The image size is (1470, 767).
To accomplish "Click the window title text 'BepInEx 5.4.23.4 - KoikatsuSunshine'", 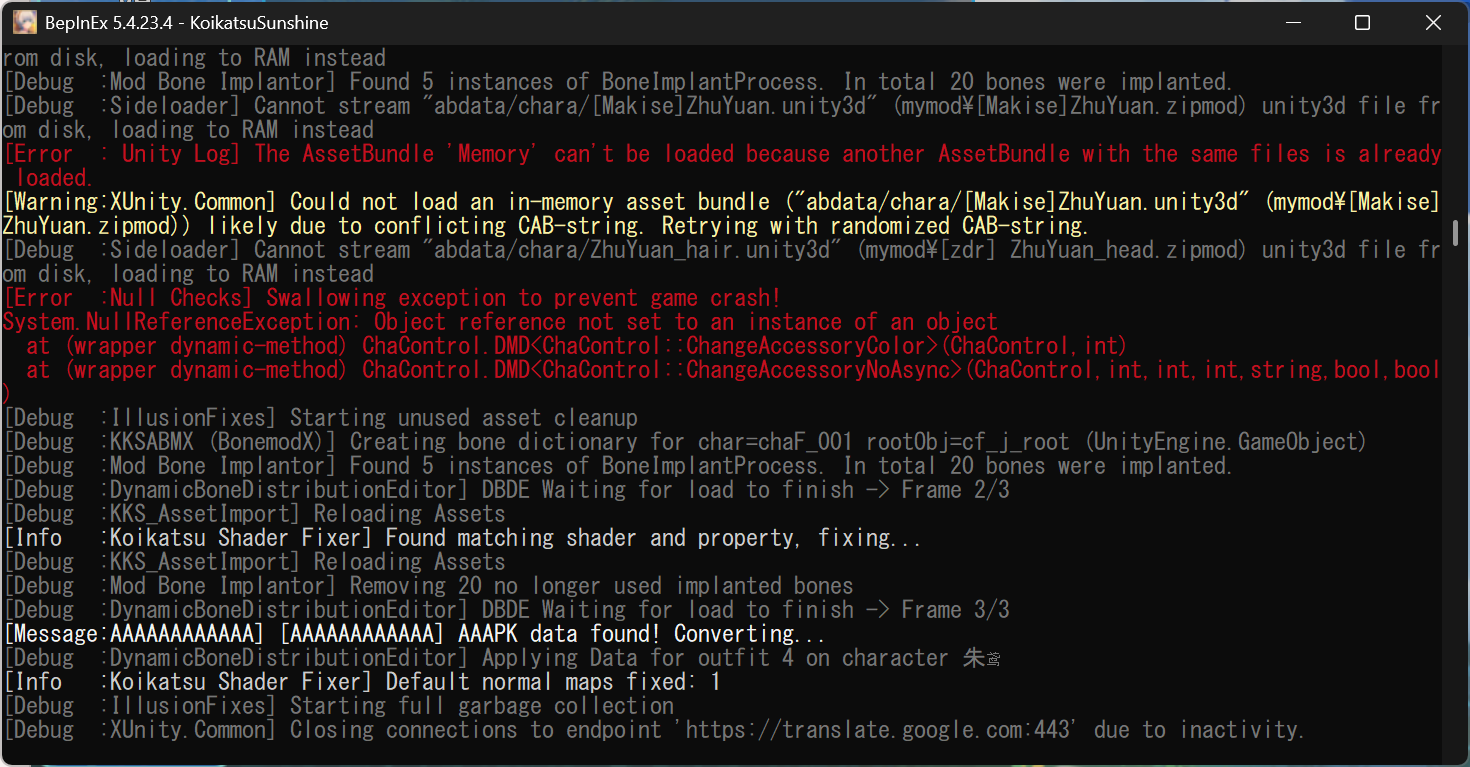I will point(186,22).
